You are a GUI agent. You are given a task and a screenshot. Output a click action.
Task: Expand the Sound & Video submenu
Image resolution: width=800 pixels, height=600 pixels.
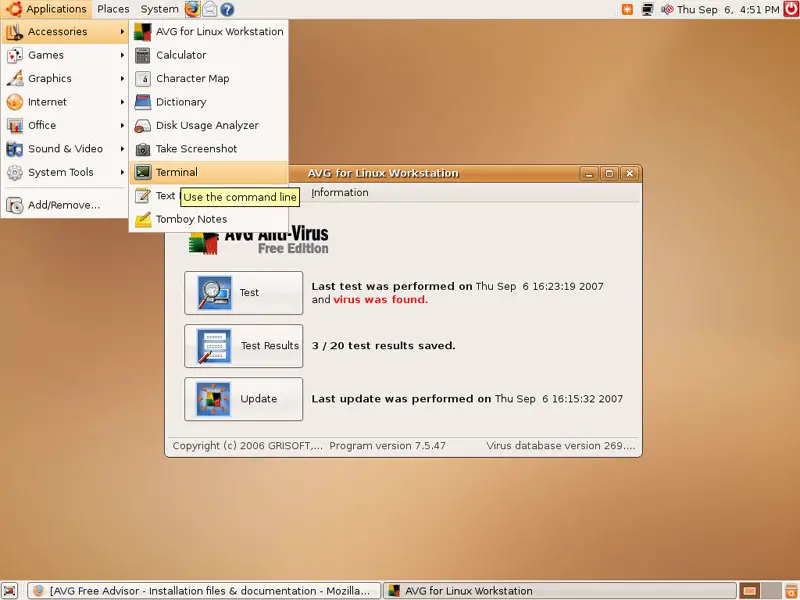[x=65, y=149]
